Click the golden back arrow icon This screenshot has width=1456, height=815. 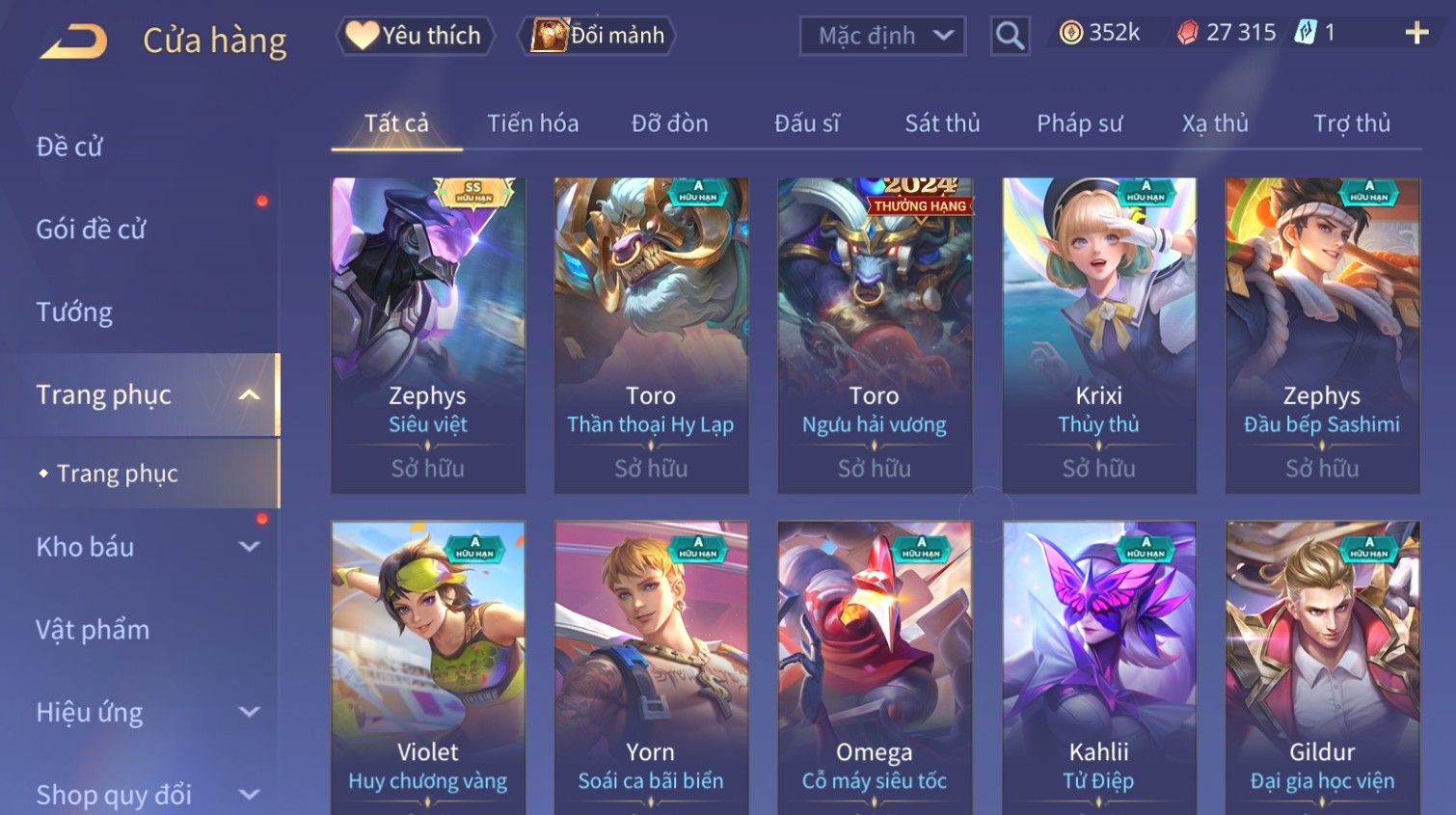(x=73, y=41)
